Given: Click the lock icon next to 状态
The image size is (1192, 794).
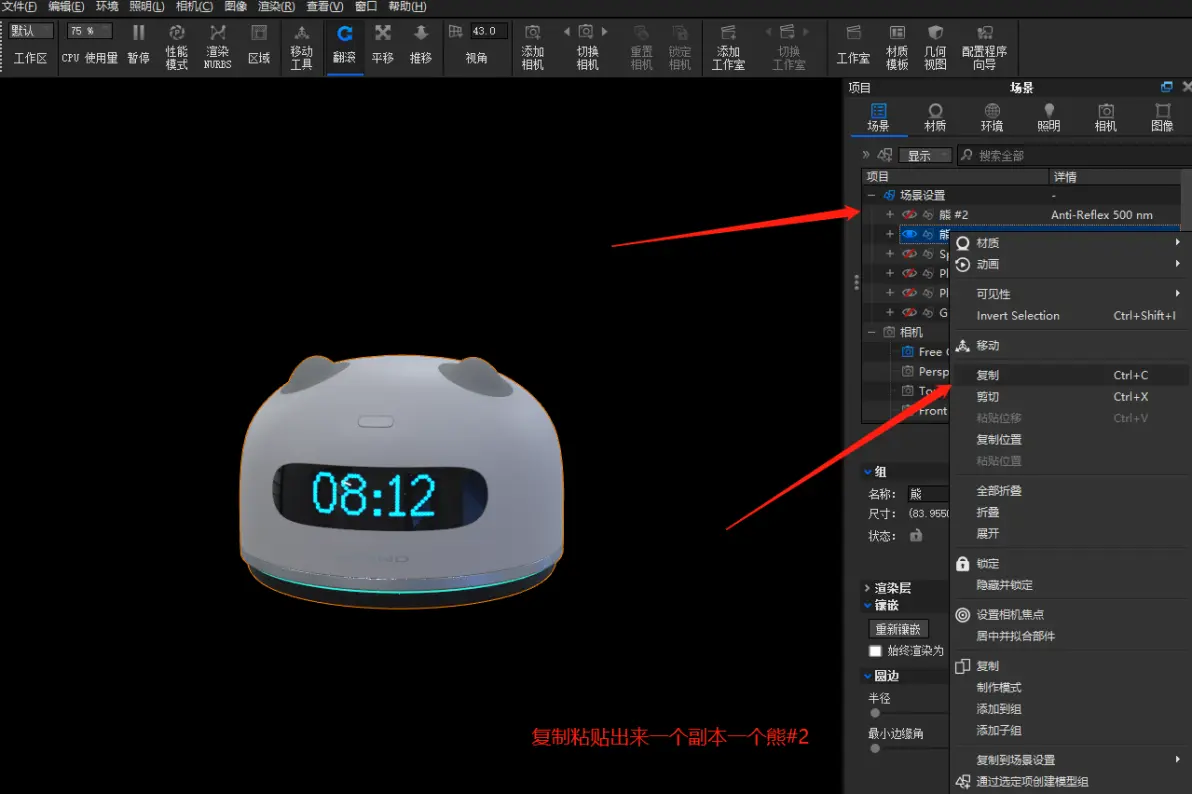Looking at the screenshot, I should point(916,535).
